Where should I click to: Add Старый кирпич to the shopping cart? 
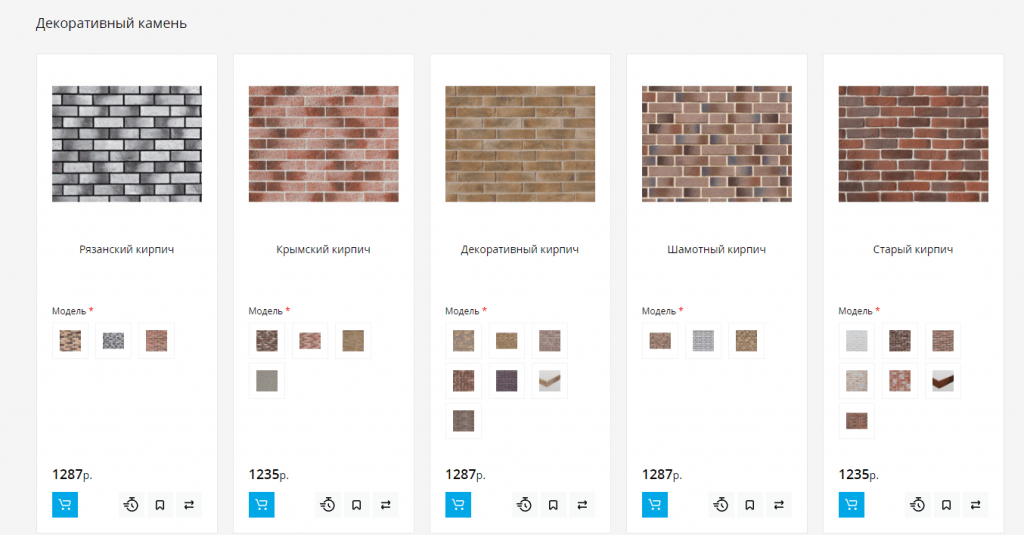[851, 504]
